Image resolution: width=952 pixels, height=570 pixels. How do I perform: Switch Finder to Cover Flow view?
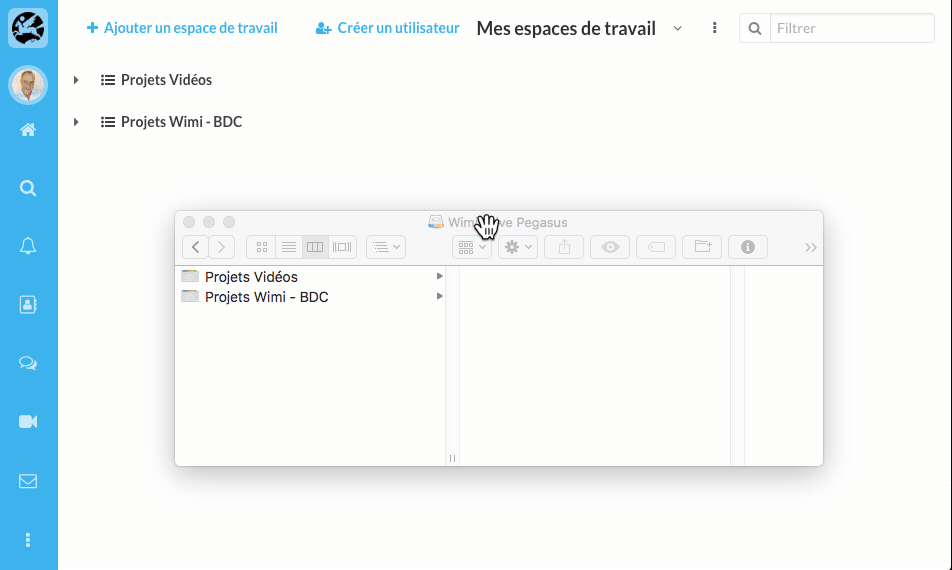[x=343, y=247]
